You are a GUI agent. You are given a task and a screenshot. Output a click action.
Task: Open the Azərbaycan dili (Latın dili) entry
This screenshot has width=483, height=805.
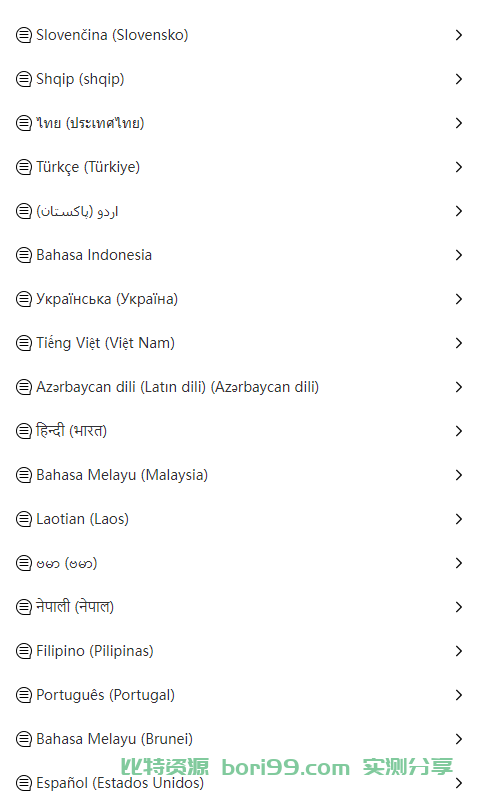point(241,387)
